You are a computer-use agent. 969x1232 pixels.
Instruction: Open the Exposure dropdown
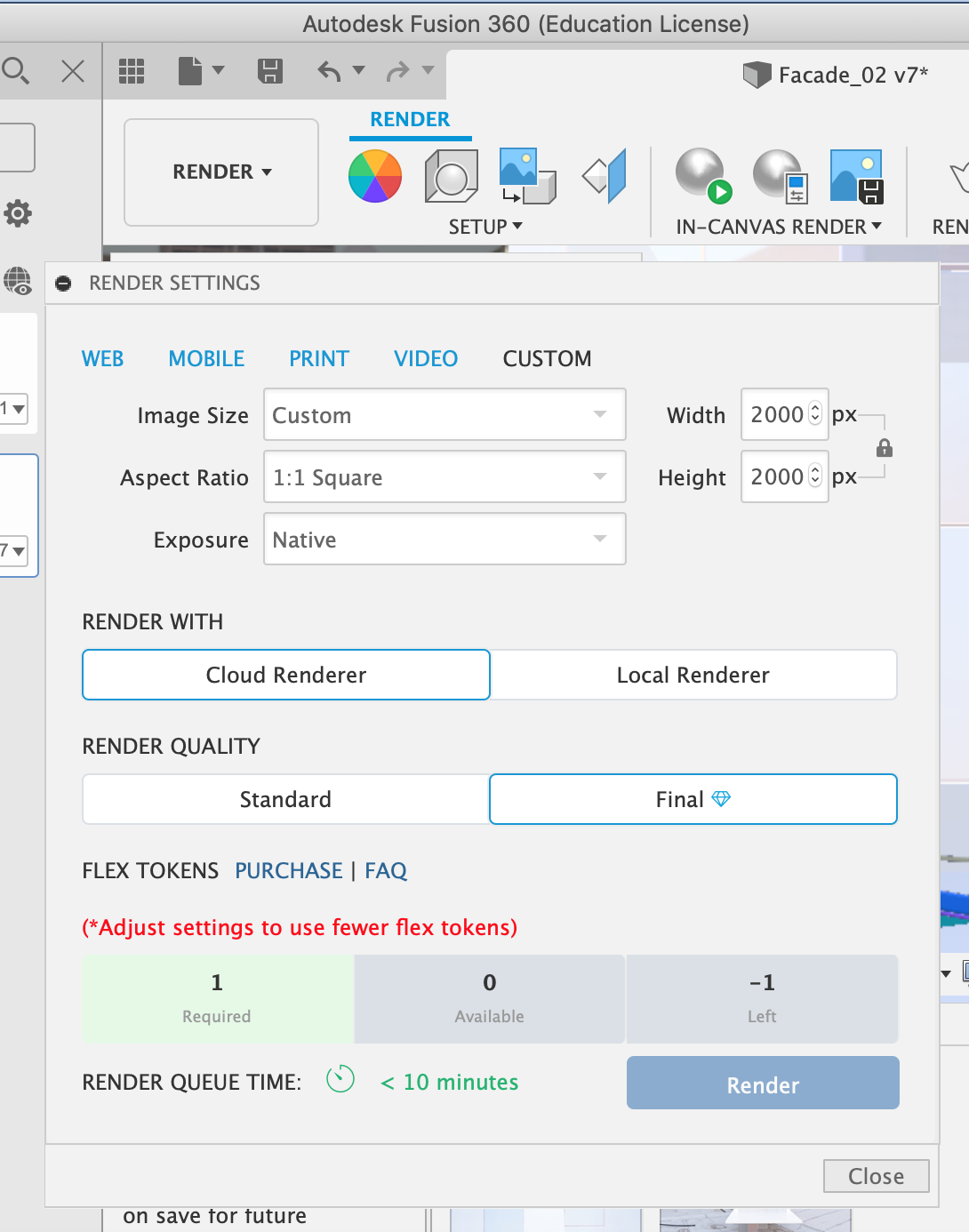pos(444,539)
